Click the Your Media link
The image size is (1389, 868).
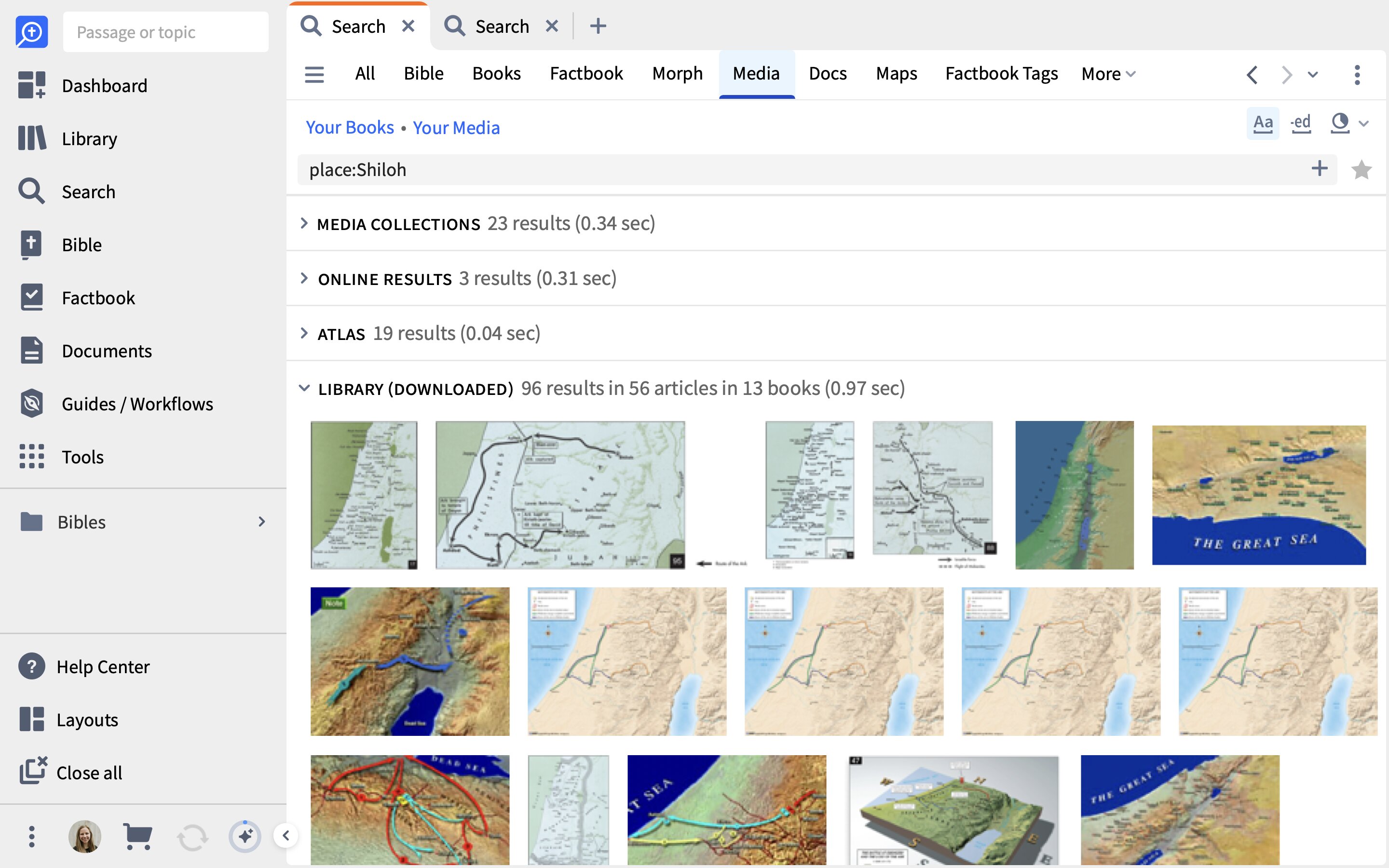tap(456, 127)
